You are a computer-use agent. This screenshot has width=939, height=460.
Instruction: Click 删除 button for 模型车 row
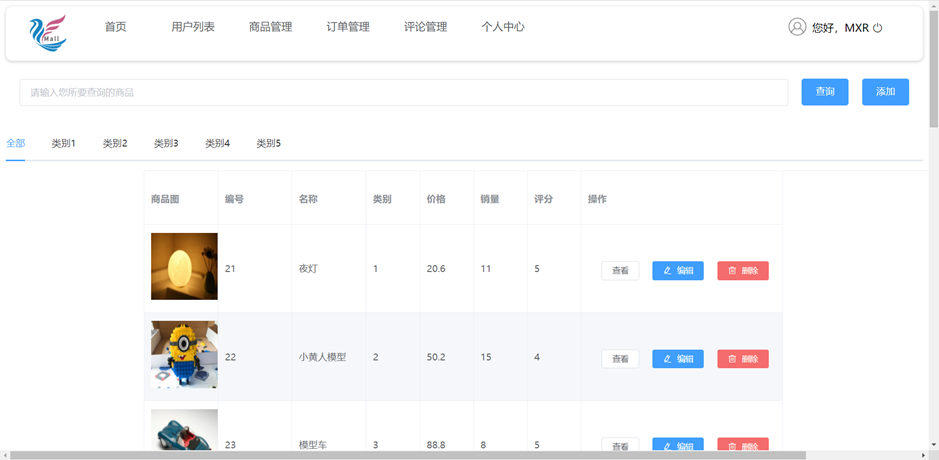coord(743,445)
